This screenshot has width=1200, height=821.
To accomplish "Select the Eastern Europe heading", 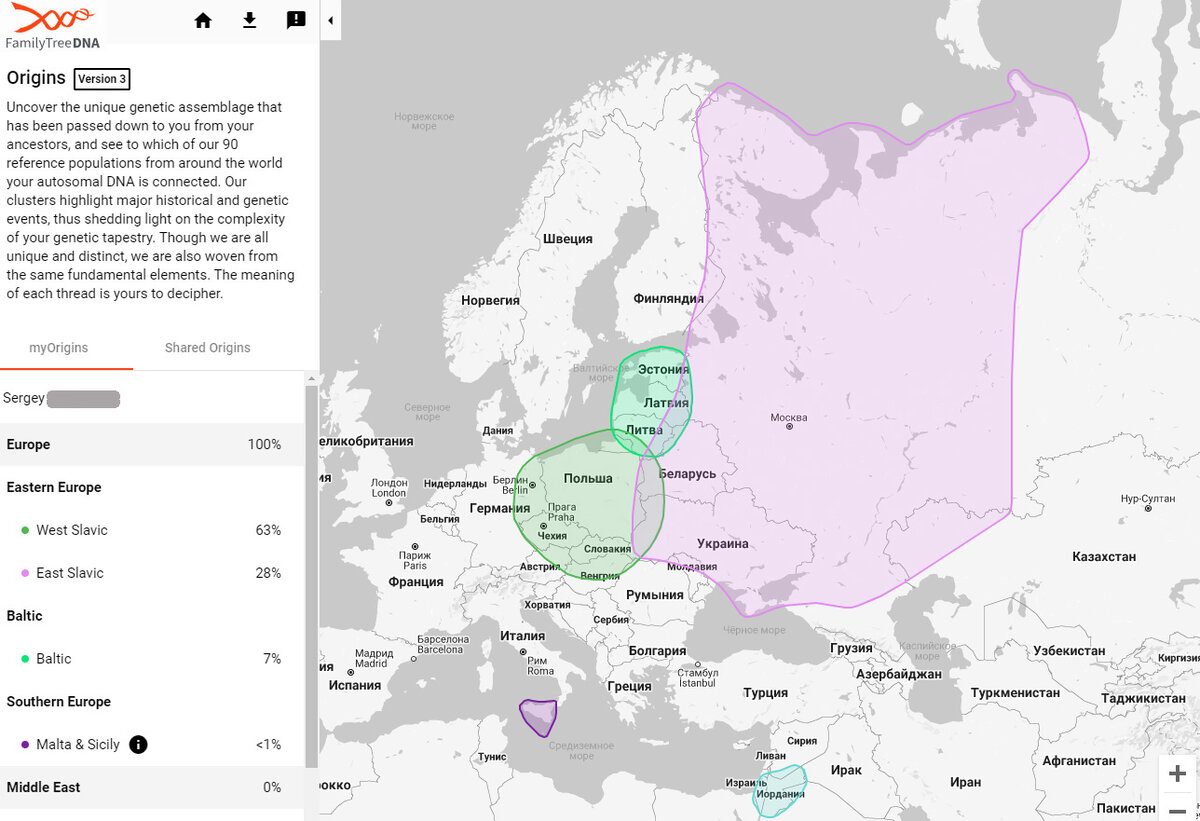I will 54,487.
